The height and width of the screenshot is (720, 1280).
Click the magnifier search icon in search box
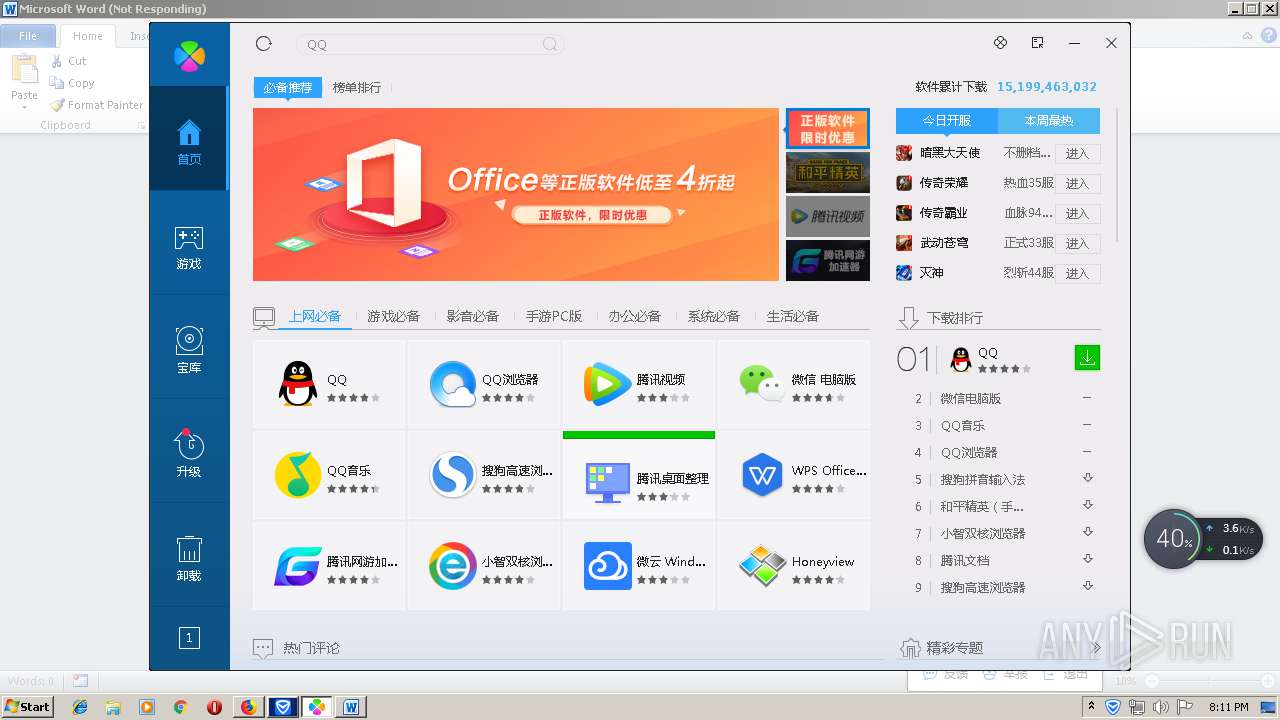pyautogui.click(x=550, y=44)
